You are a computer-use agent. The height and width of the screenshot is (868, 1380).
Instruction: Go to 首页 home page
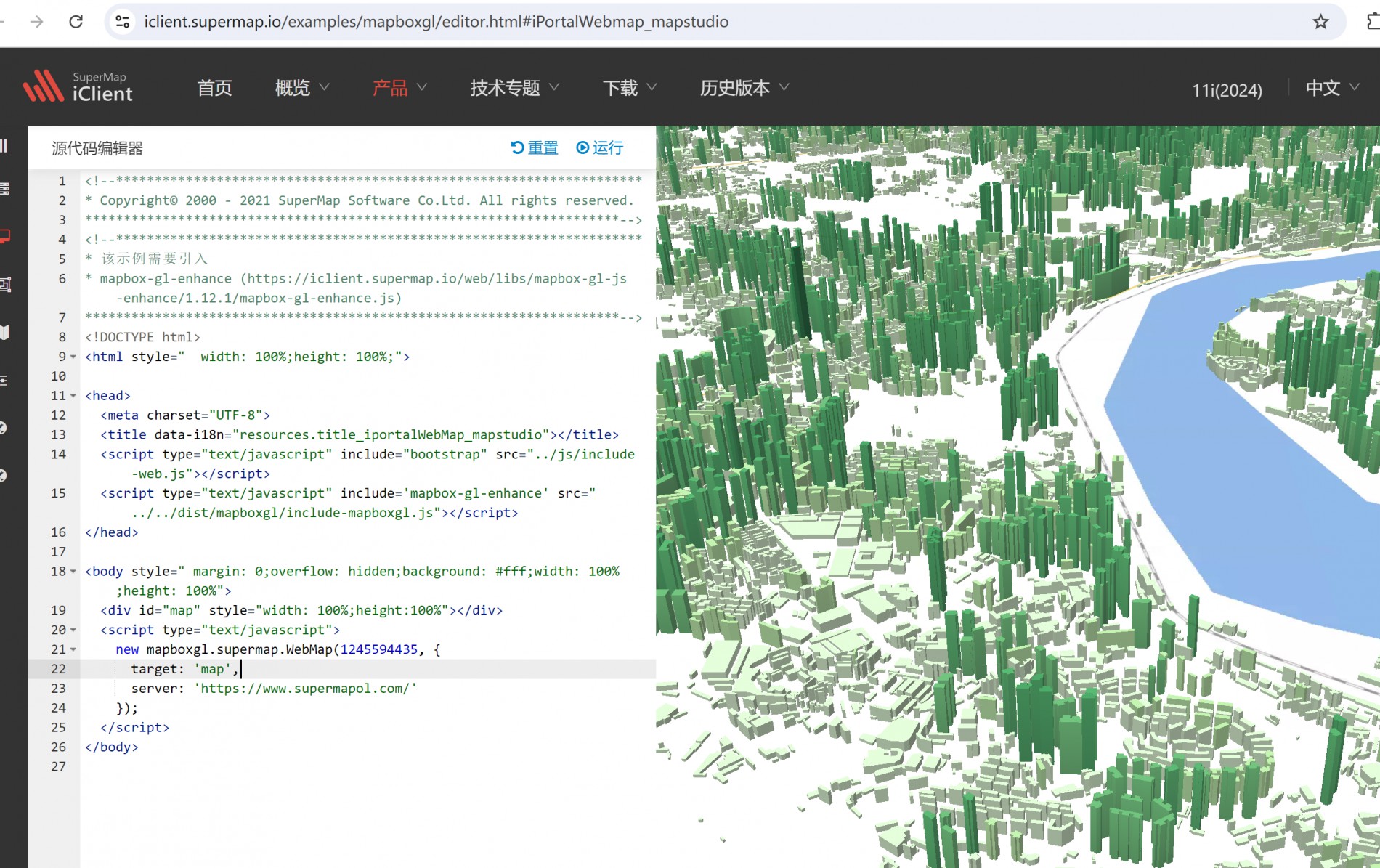214,88
